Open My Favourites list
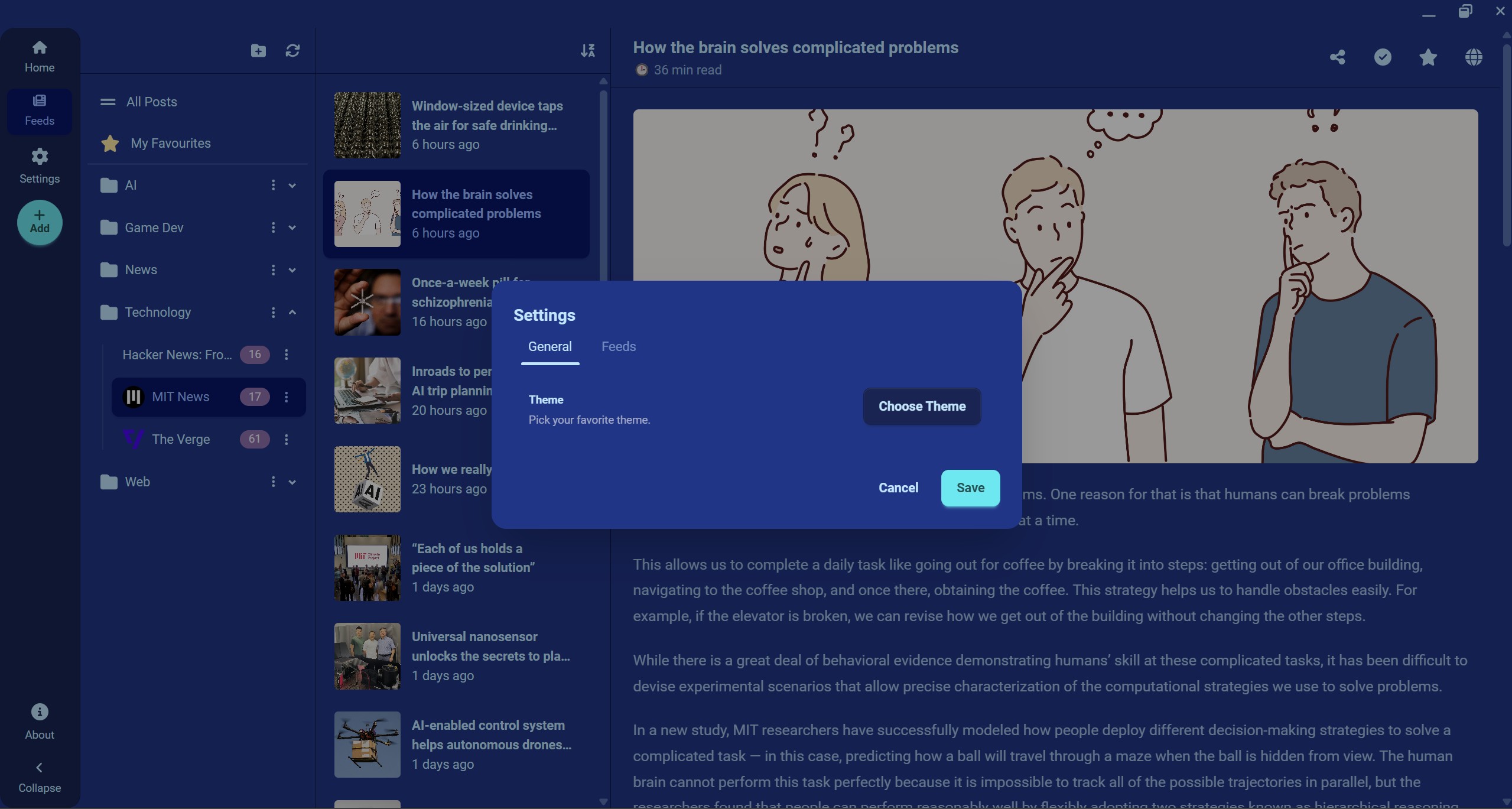 (197, 143)
